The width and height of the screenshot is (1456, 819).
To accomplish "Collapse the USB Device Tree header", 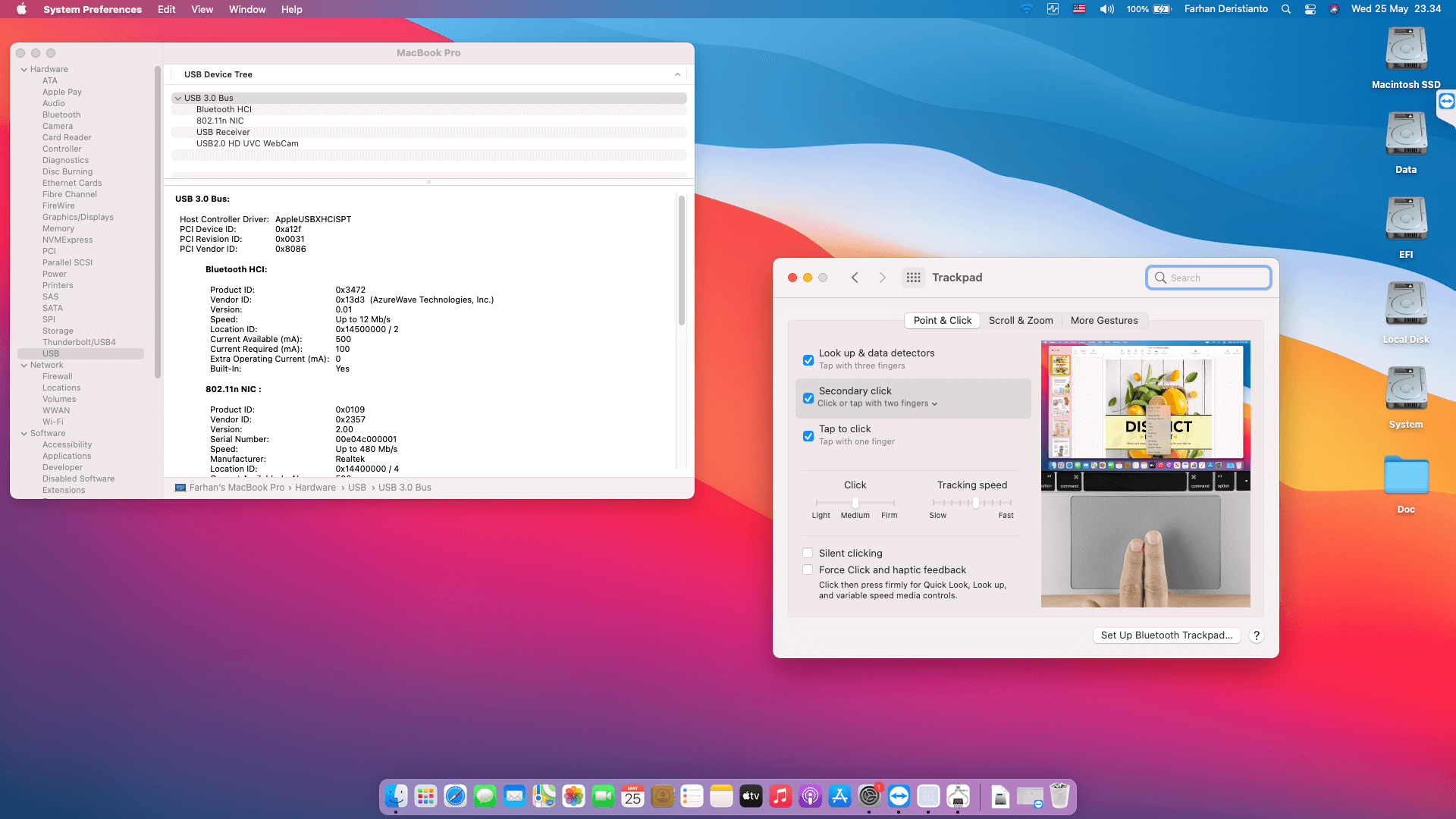I will tap(677, 74).
